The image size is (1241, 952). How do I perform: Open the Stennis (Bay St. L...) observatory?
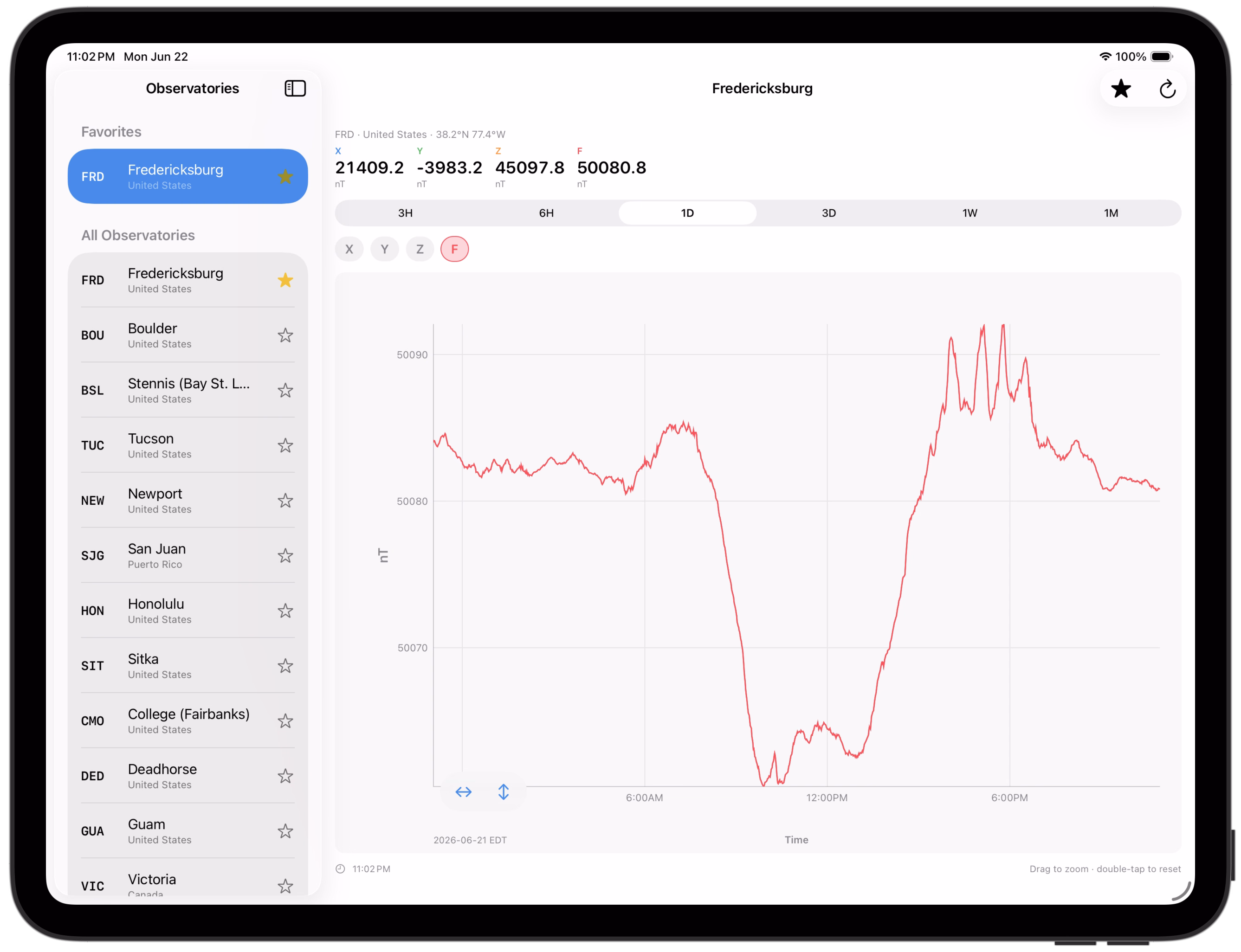point(187,390)
